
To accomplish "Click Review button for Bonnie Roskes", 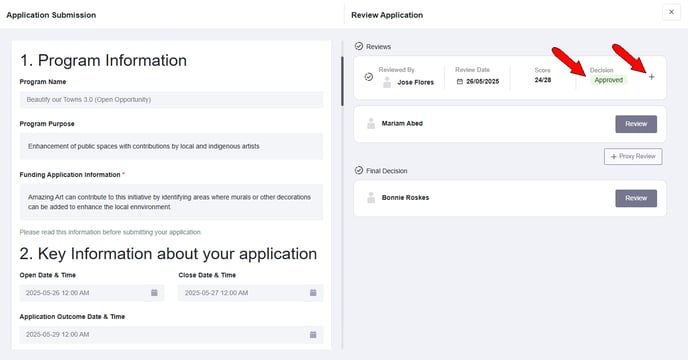I will click(x=636, y=198).
